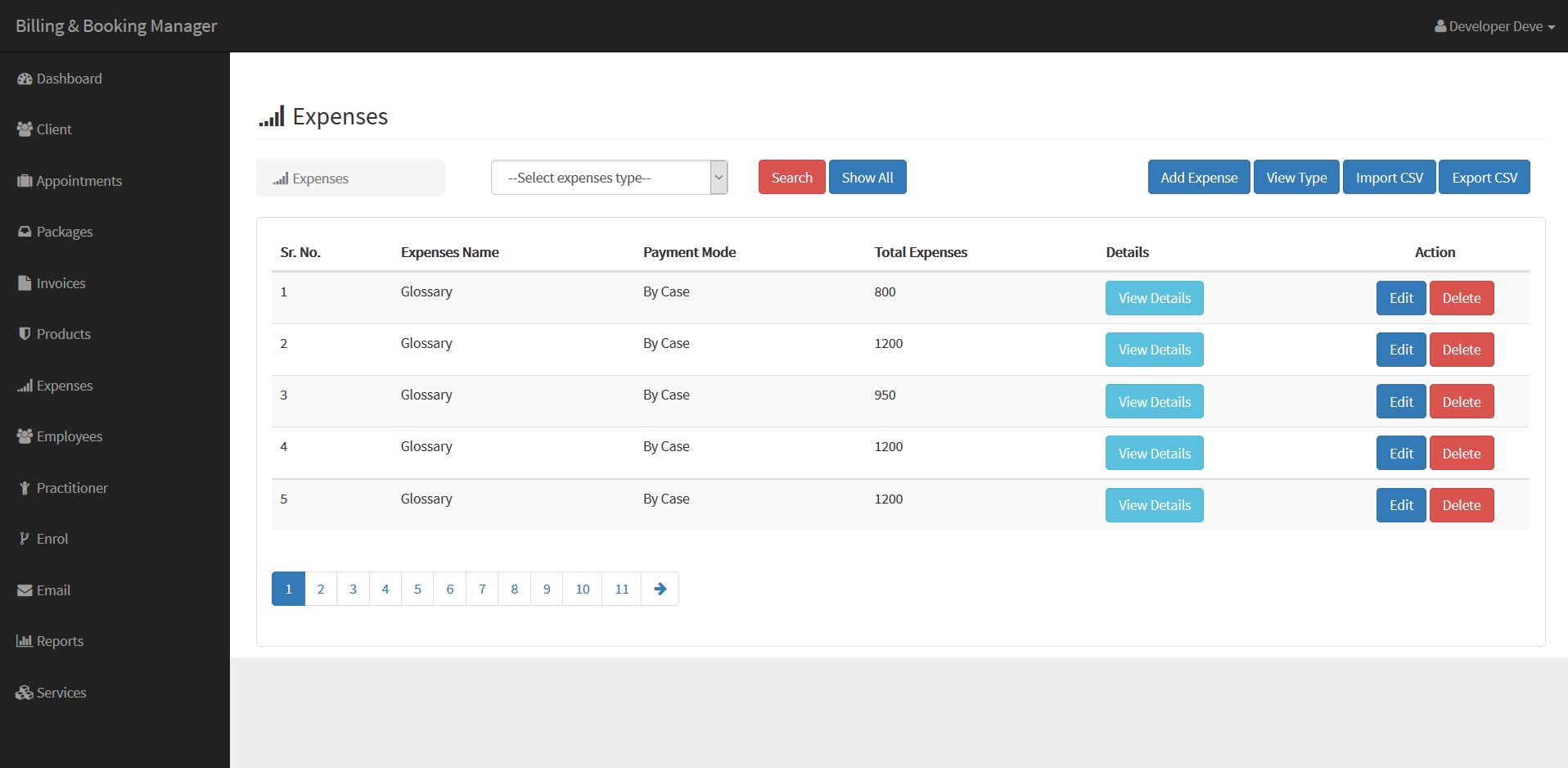Export expenses with Export CSV button
The height and width of the screenshot is (768, 1568).
tap(1484, 178)
